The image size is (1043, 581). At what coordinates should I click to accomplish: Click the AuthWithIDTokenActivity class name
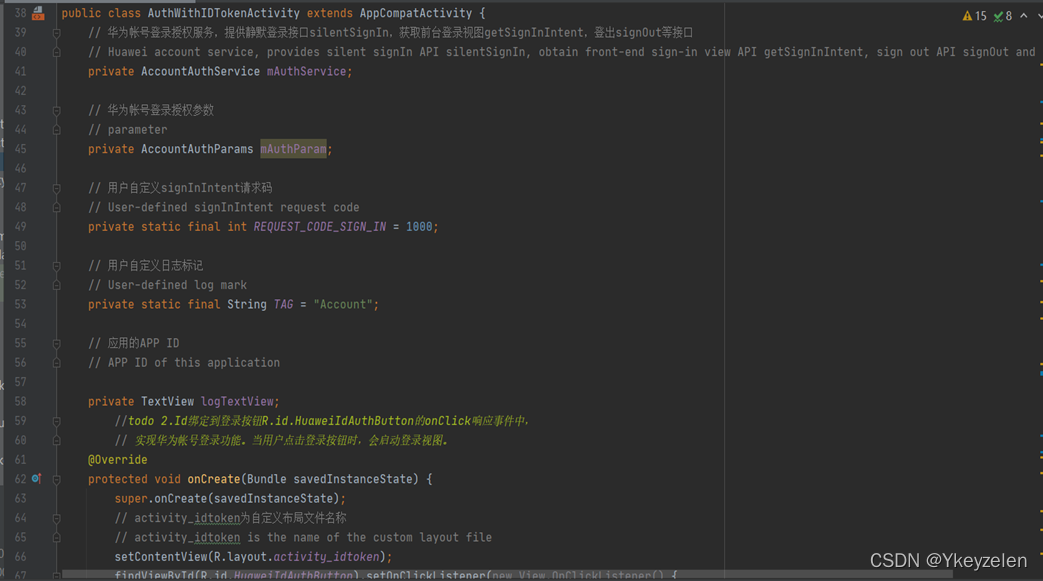pos(224,13)
